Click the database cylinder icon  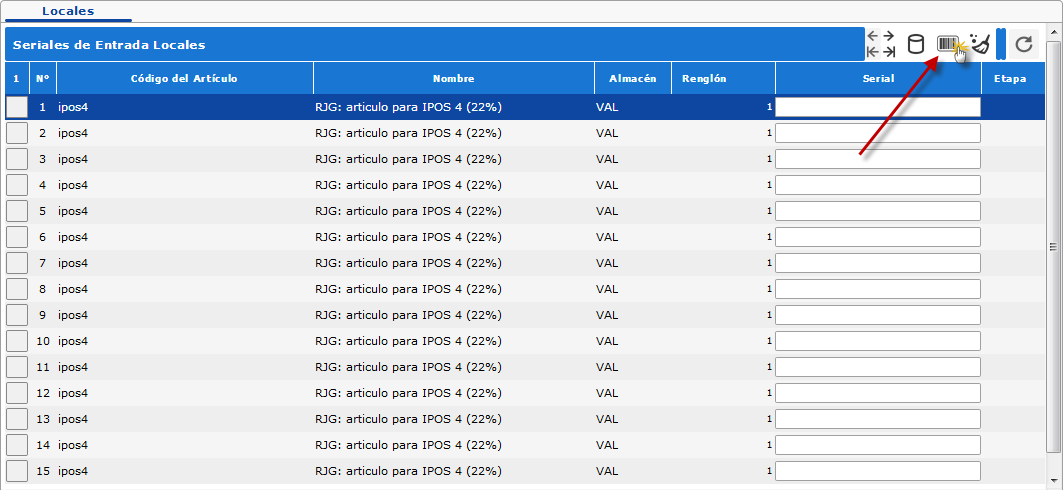click(x=915, y=44)
